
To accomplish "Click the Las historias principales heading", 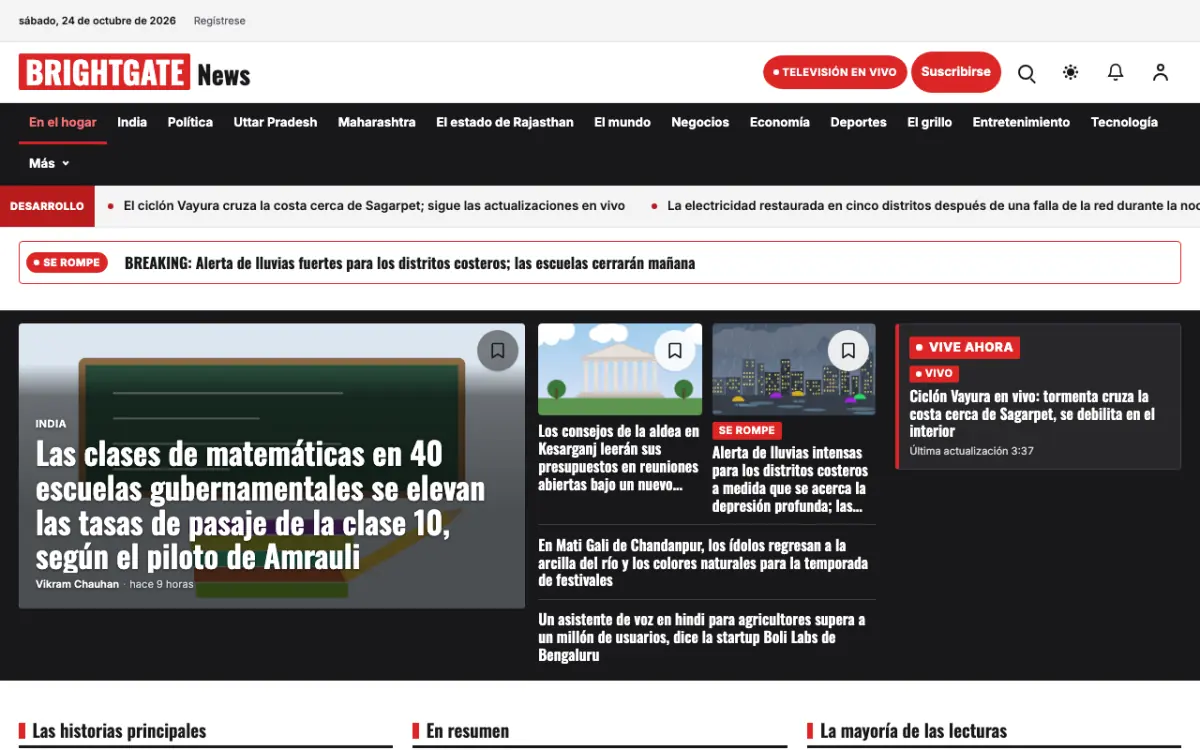I will tap(119, 731).
